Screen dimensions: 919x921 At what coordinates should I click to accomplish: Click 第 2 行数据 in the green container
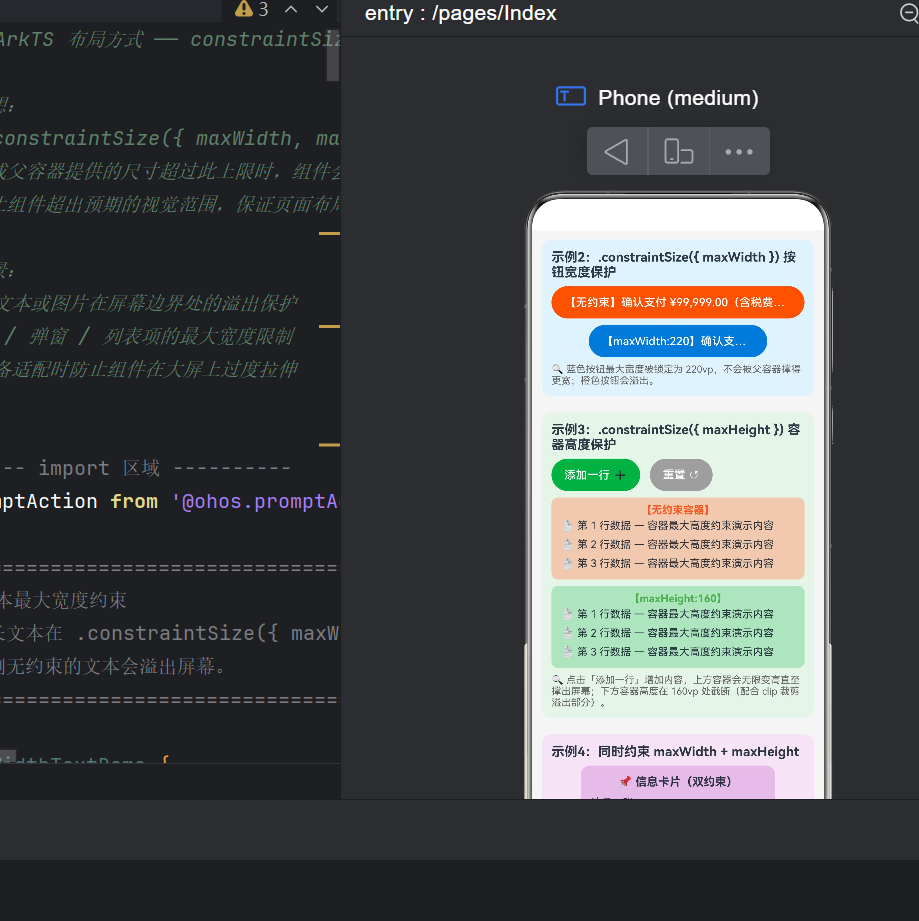668,633
